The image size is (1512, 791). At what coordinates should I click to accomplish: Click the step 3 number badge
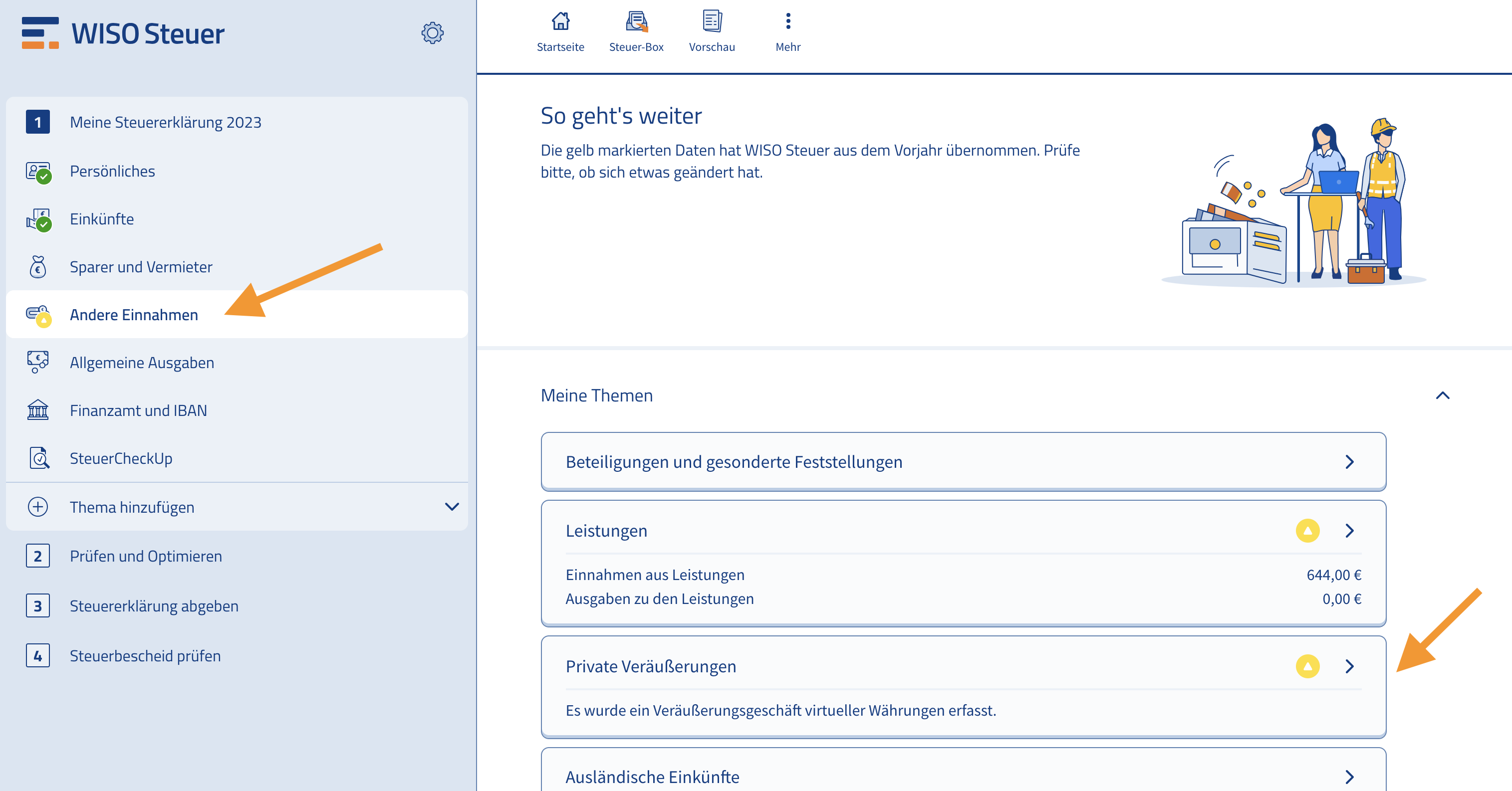pos(38,605)
